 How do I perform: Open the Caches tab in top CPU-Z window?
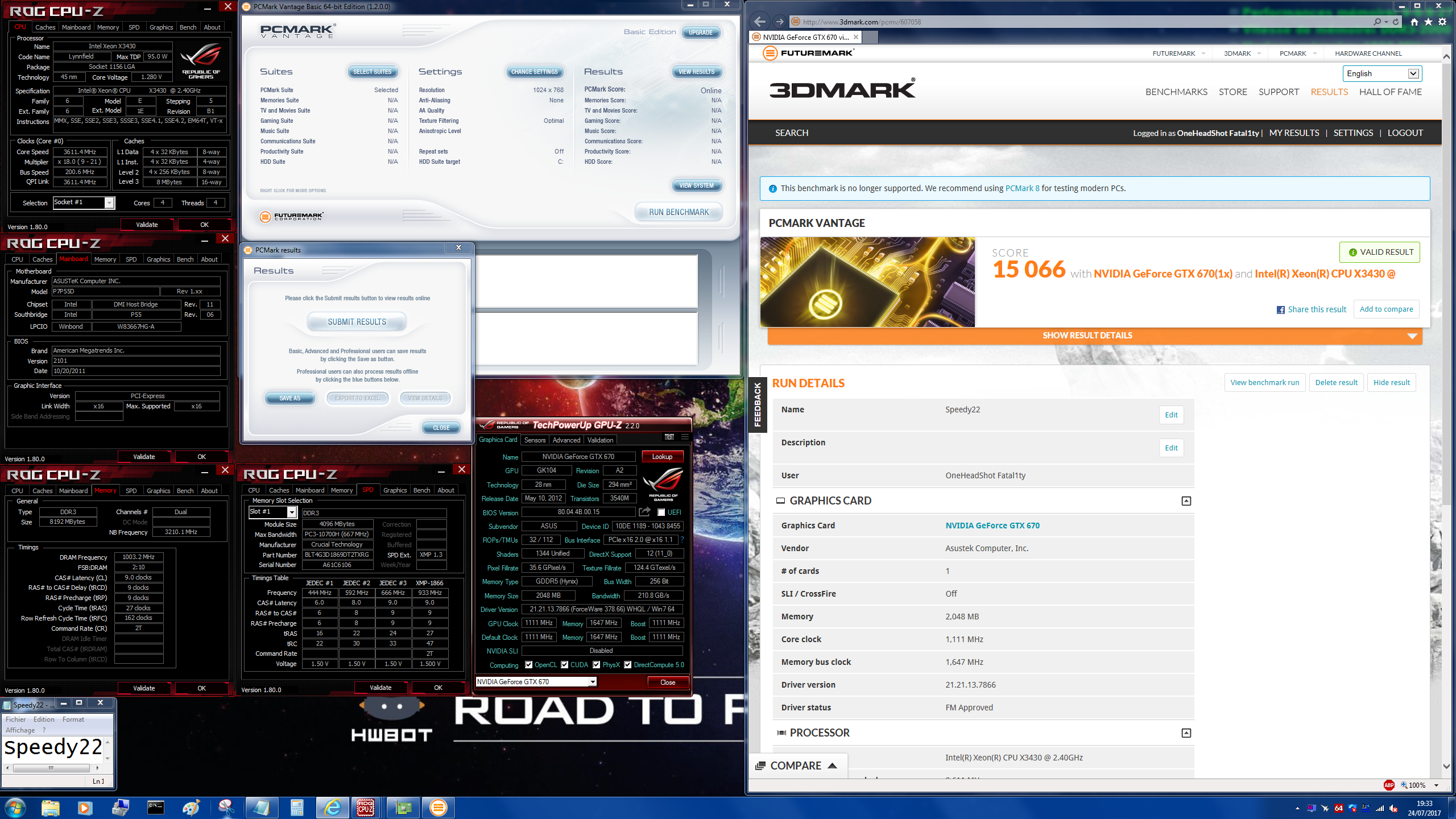[x=45, y=27]
